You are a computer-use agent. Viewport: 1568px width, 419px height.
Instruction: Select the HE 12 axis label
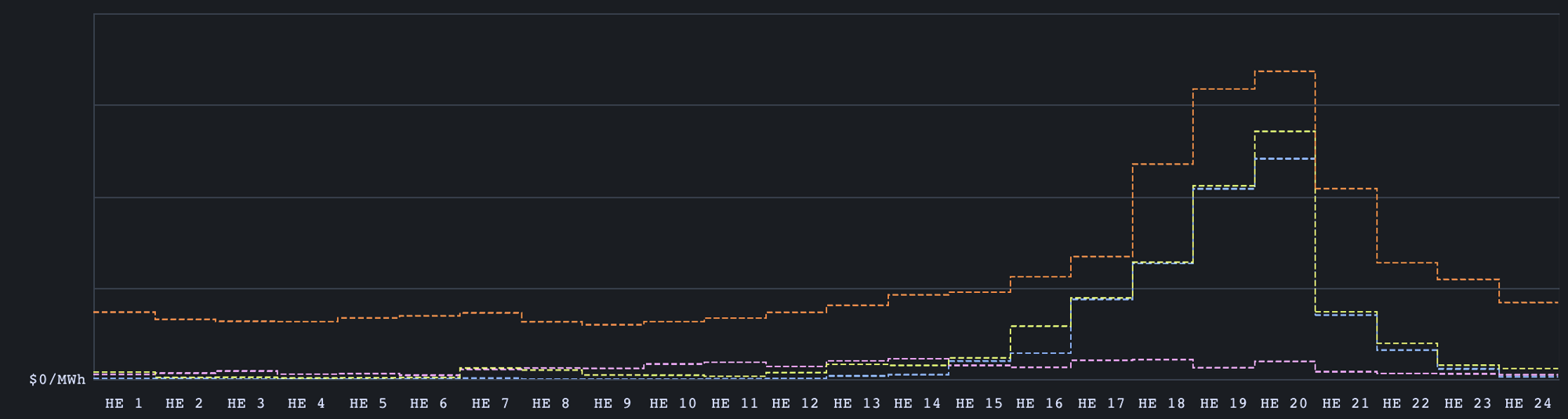(795, 403)
